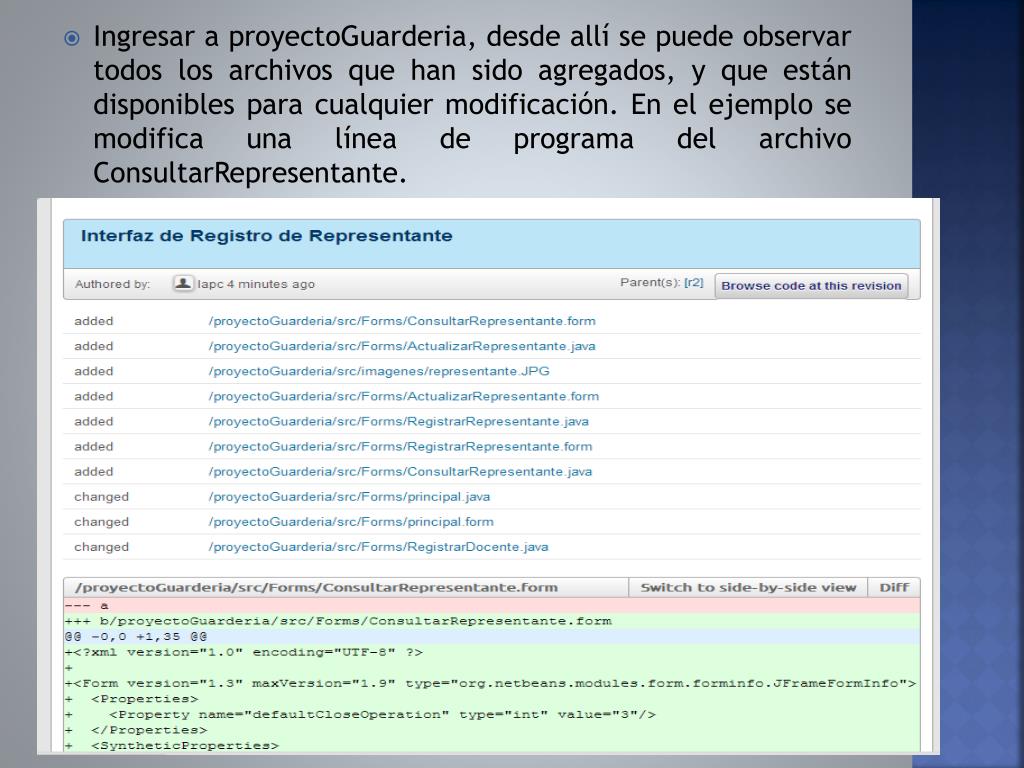The image size is (1024, 768).
Task: Open RegistrarRepresentante.java file link
Action: [x=398, y=421]
